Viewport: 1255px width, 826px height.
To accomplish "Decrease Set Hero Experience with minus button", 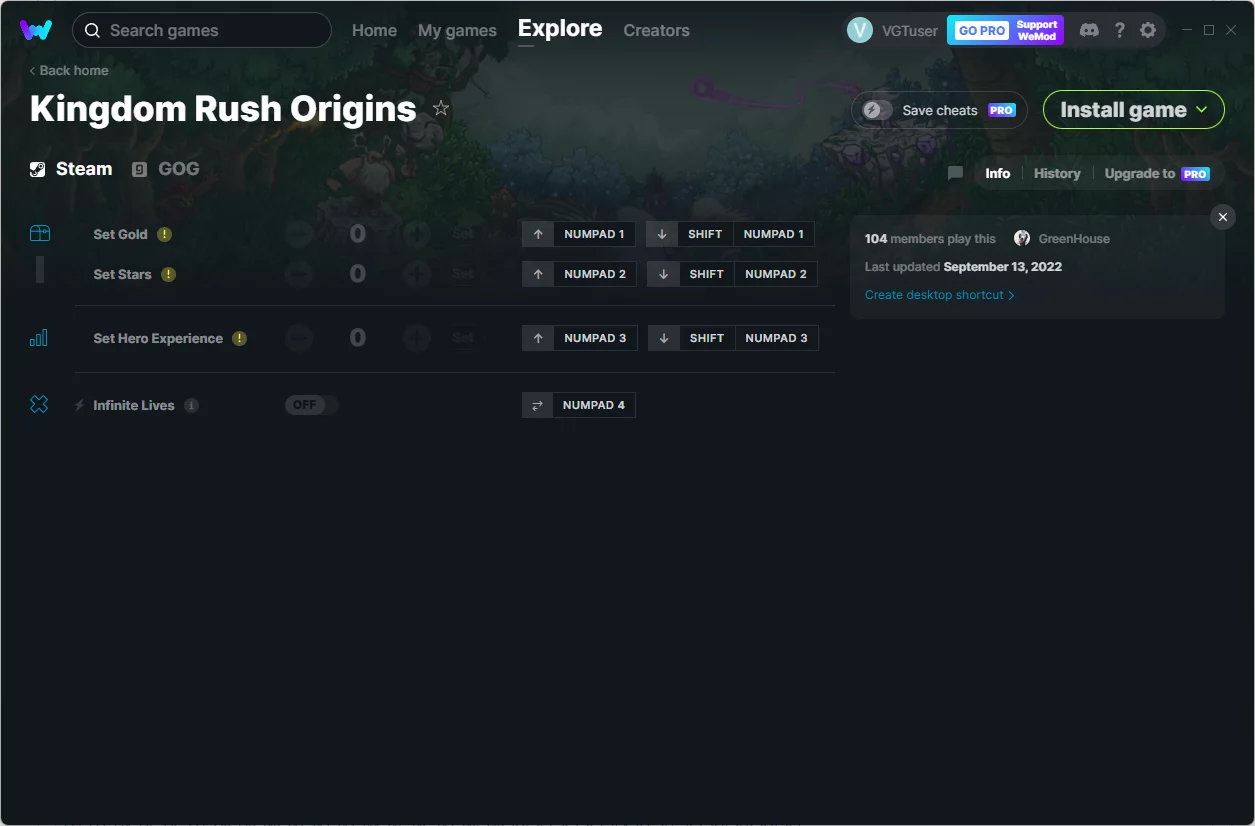I will 299,338.
